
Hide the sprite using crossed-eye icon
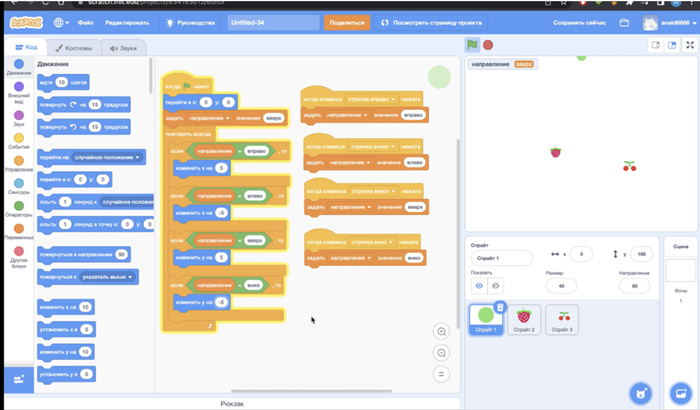(496, 285)
